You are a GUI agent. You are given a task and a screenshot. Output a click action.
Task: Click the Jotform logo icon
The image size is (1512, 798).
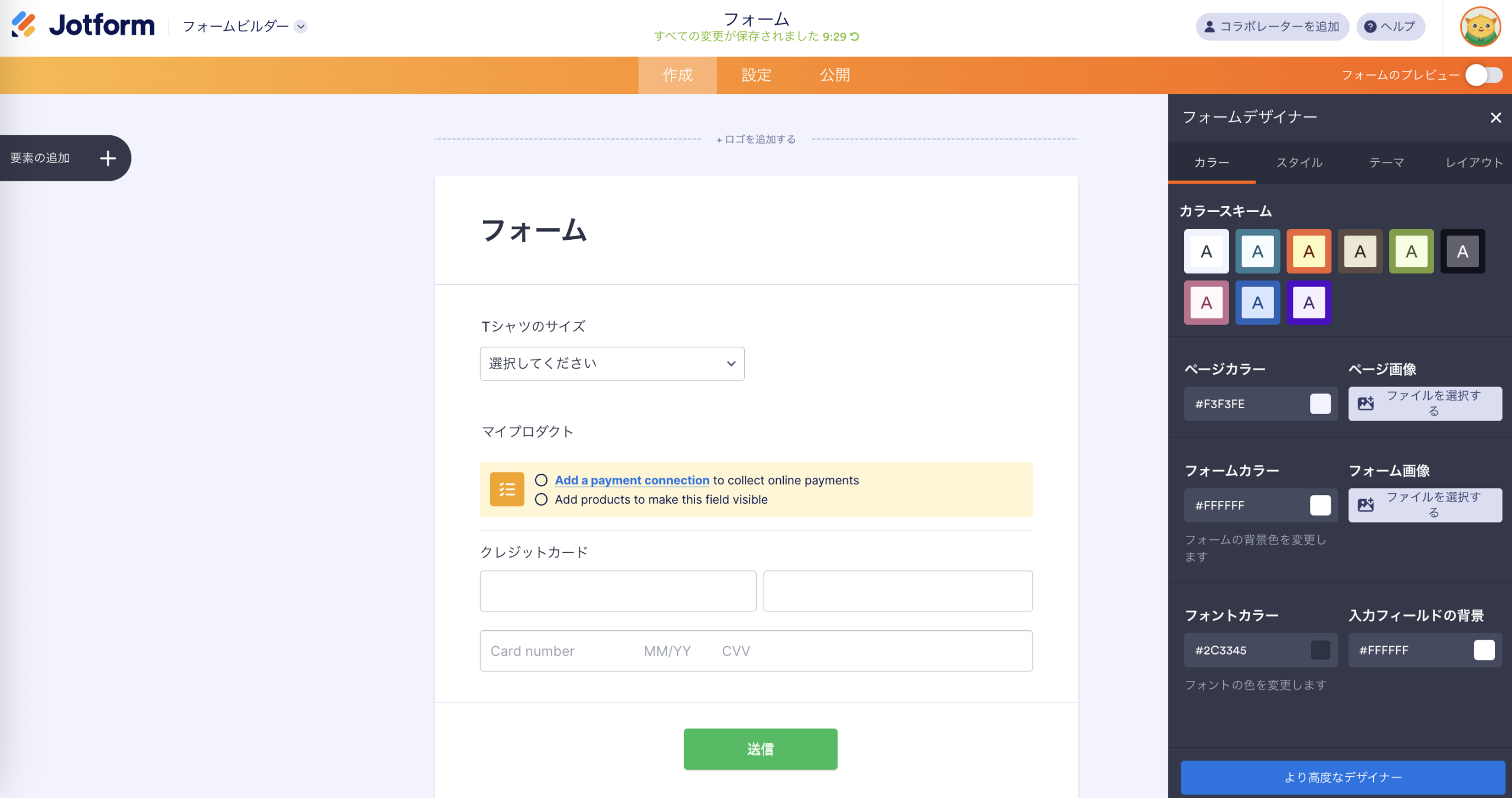[x=25, y=24]
